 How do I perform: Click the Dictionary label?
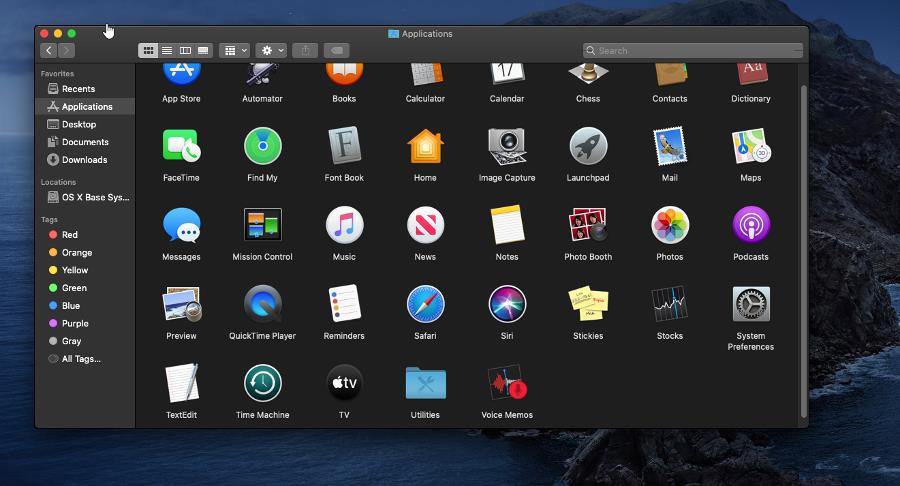[751, 99]
